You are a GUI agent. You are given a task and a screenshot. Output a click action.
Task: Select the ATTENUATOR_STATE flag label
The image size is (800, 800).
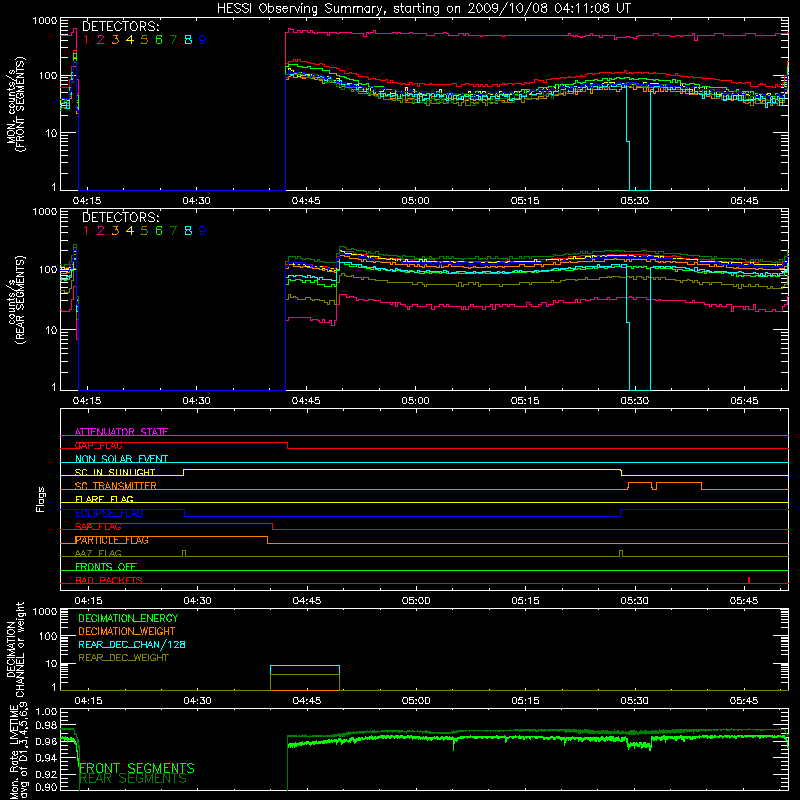121,432
